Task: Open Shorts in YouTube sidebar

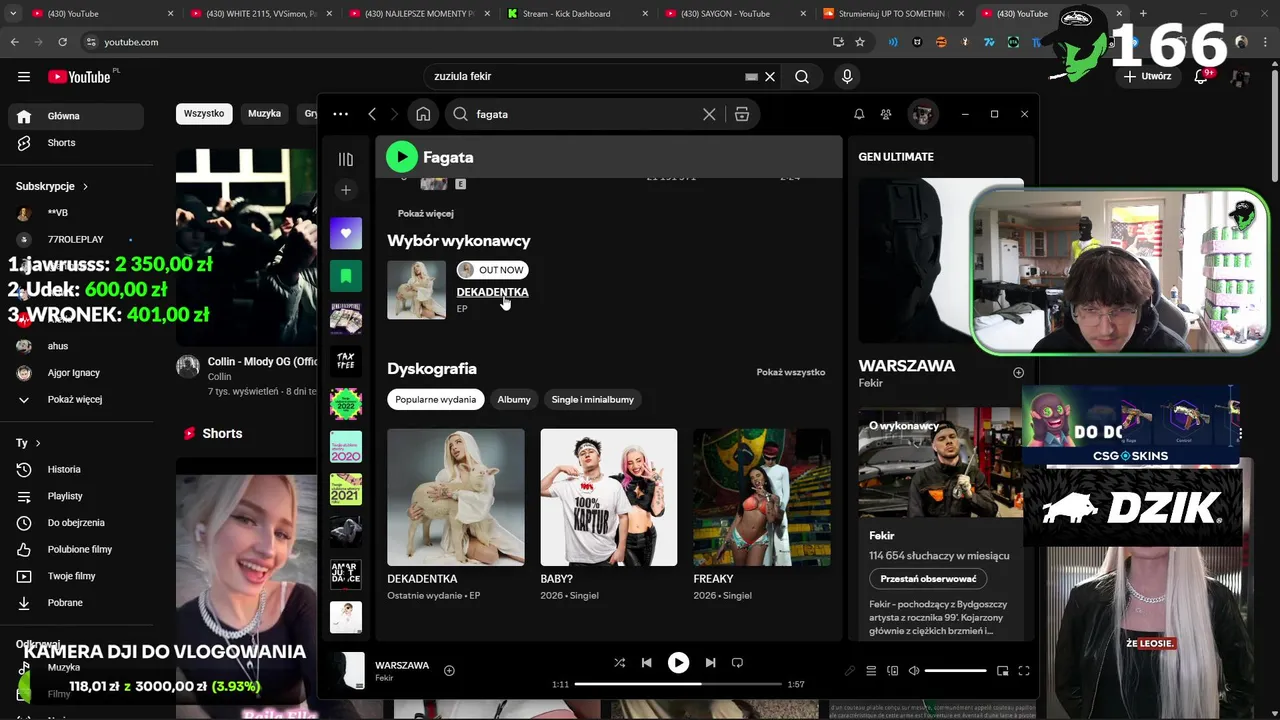Action: pos(74,143)
